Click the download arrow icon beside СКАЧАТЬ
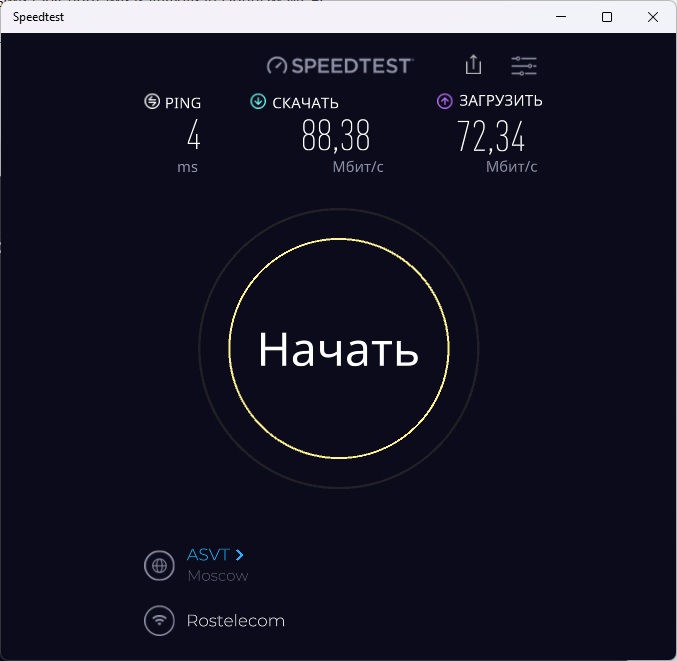The height and width of the screenshot is (661, 677). click(258, 101)
